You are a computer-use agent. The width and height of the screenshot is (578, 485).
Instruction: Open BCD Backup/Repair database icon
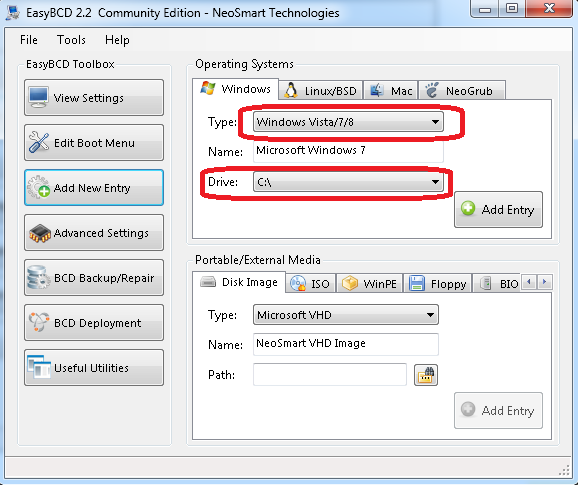pos(38,278)
